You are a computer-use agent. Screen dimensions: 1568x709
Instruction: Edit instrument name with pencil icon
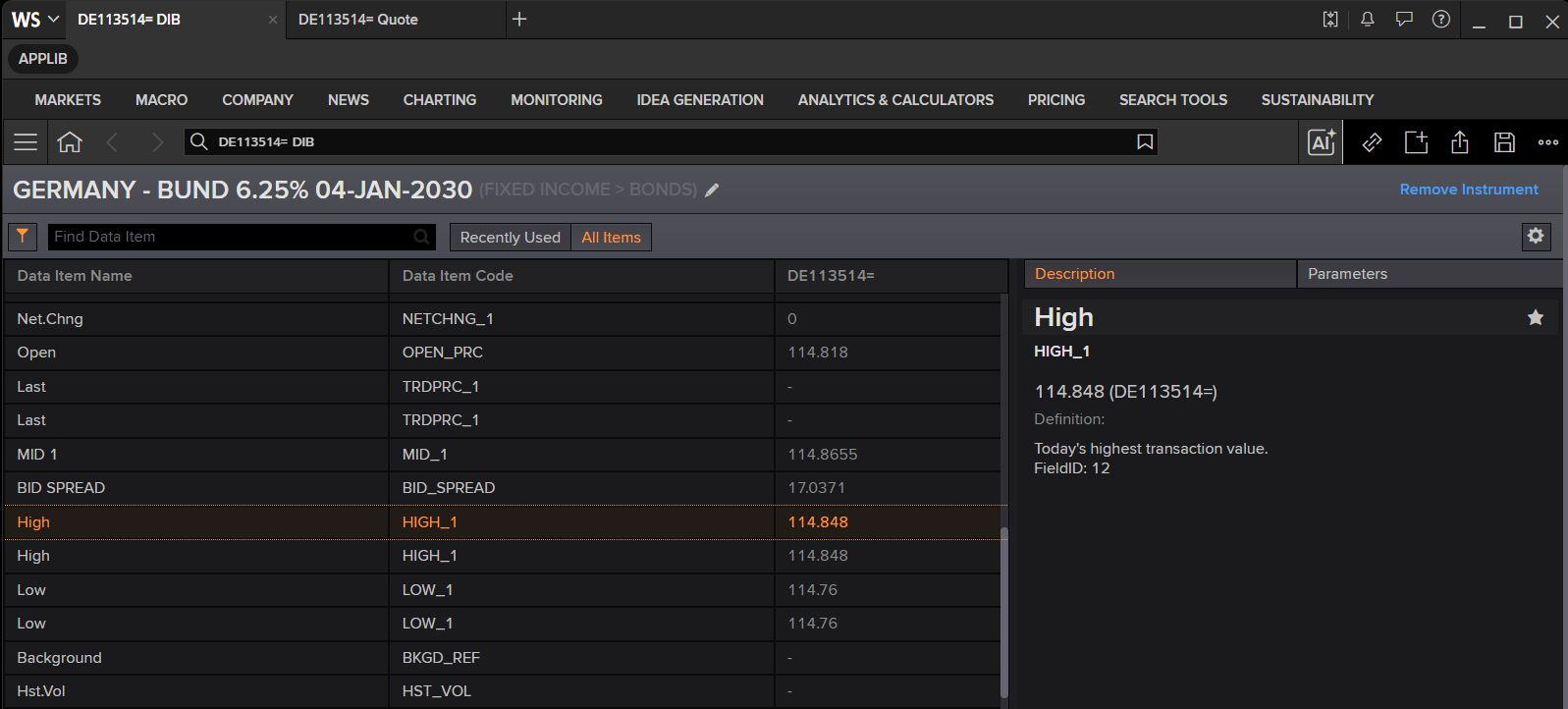[712, 191]
